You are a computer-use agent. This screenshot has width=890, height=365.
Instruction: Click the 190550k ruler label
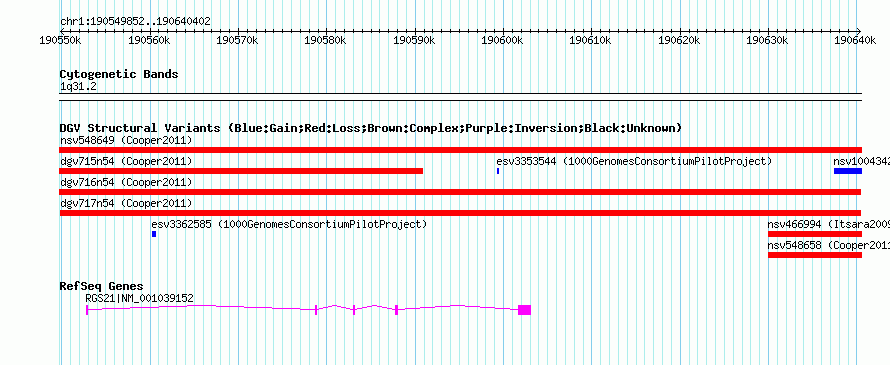pos(61,40)
